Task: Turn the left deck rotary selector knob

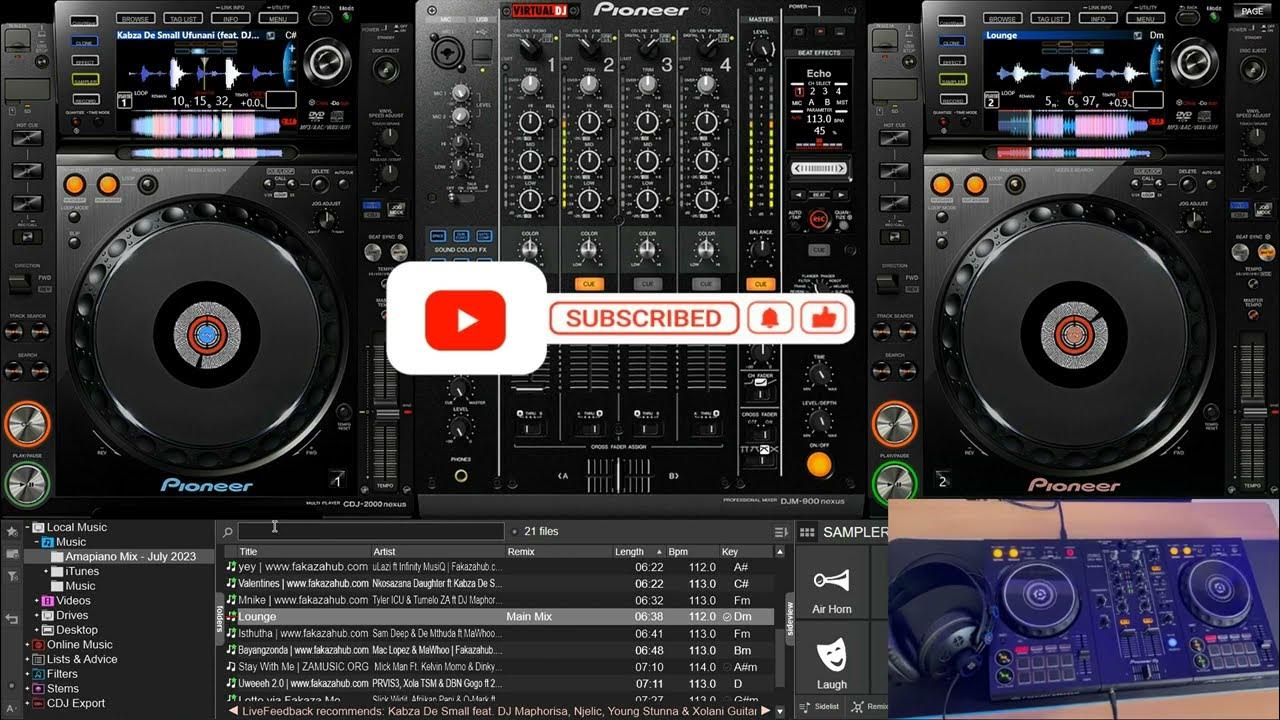Action: click(326, 63)
